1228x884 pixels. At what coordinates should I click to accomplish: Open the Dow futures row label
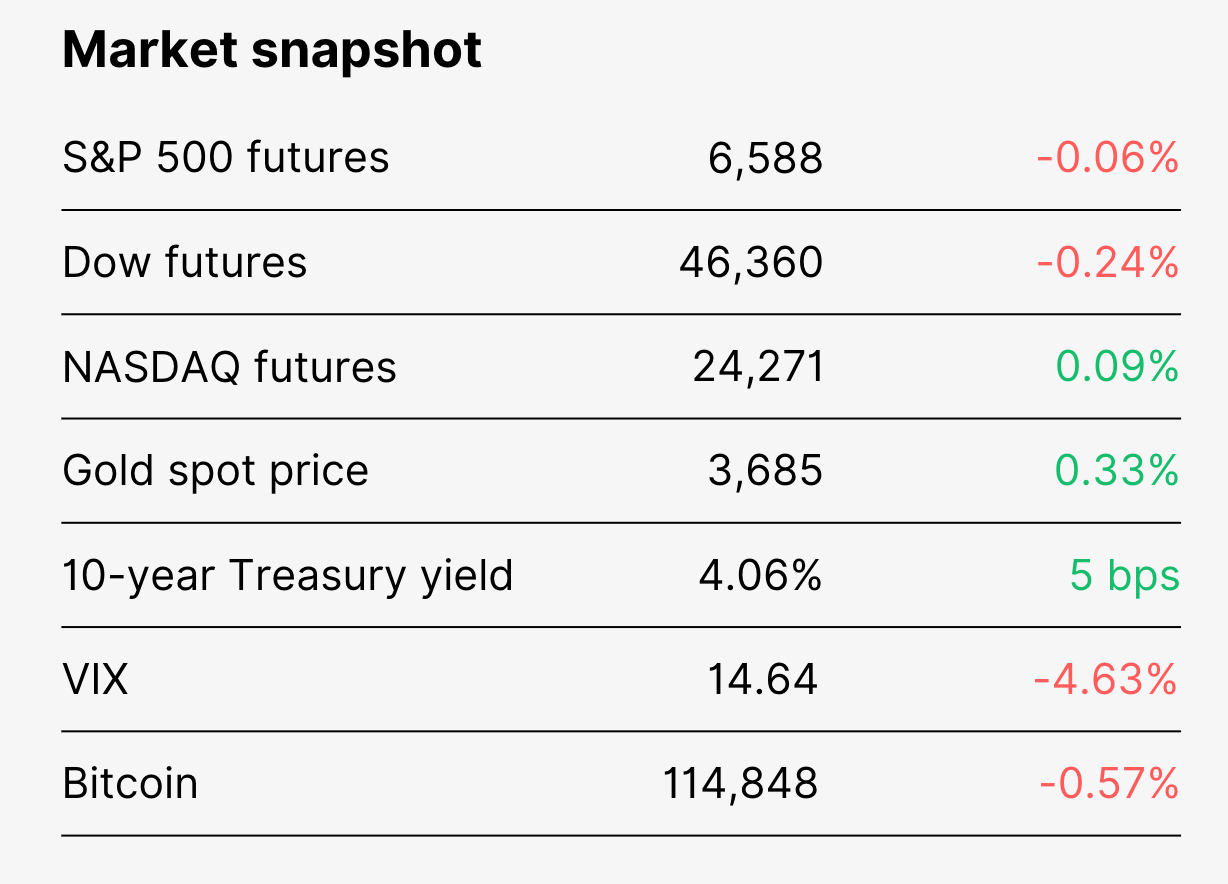185,262
